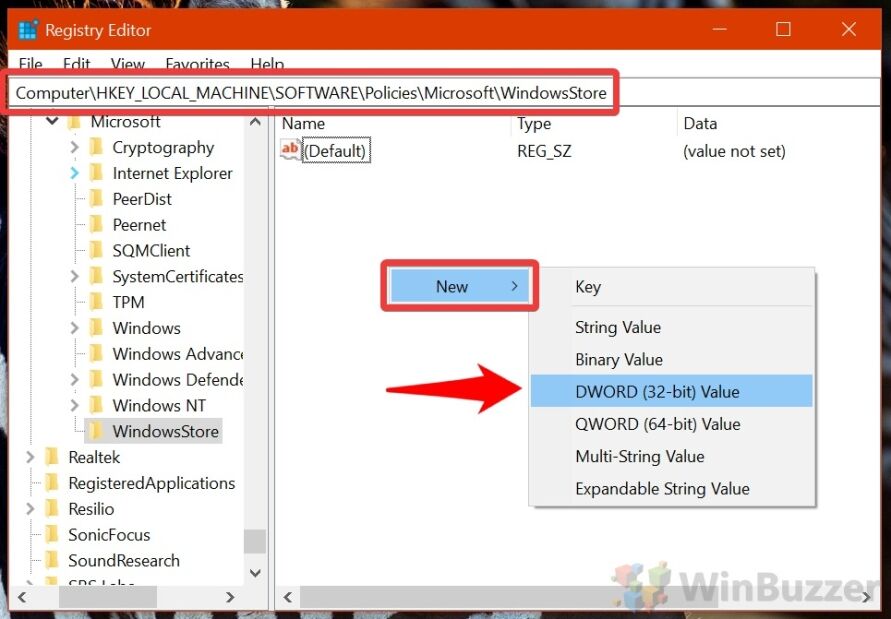The image size is (891, 619).
Task: Click the RegisteredApplications folder icon
Action: [52, 483]
